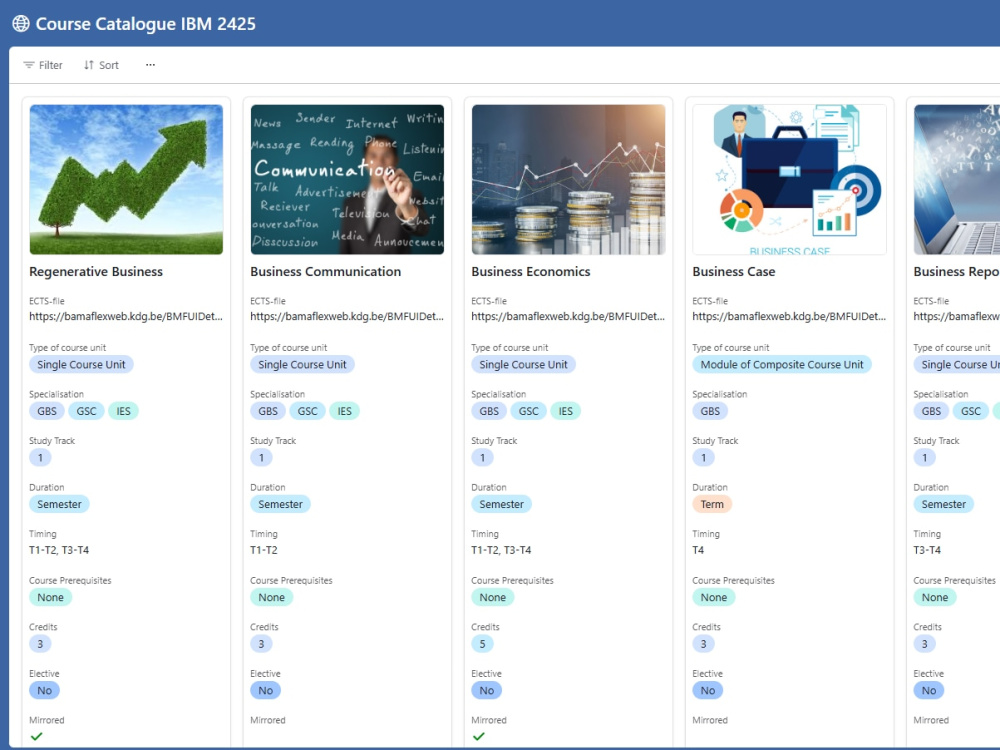This screenshot has height=750, width=1000.
Task: Click GSC tag on Business Communication card
Action: tap(307, 411)
